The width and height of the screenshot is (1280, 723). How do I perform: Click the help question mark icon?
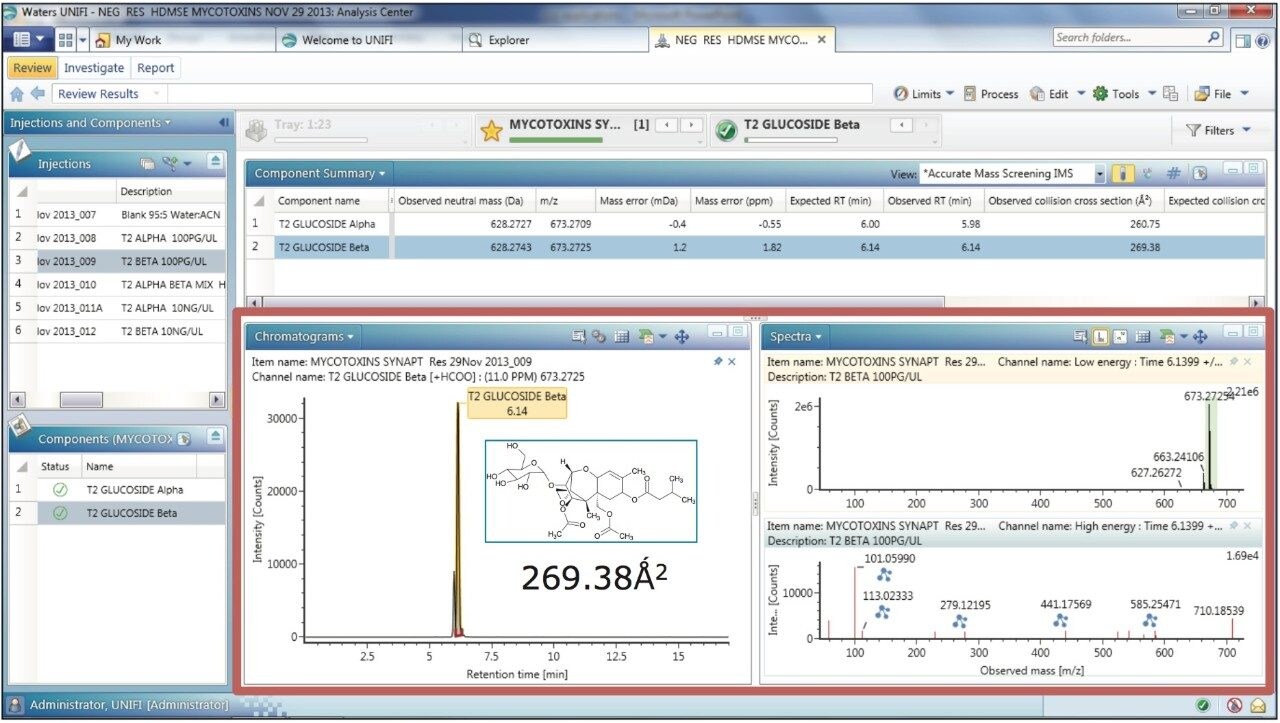coord(1262,40)
